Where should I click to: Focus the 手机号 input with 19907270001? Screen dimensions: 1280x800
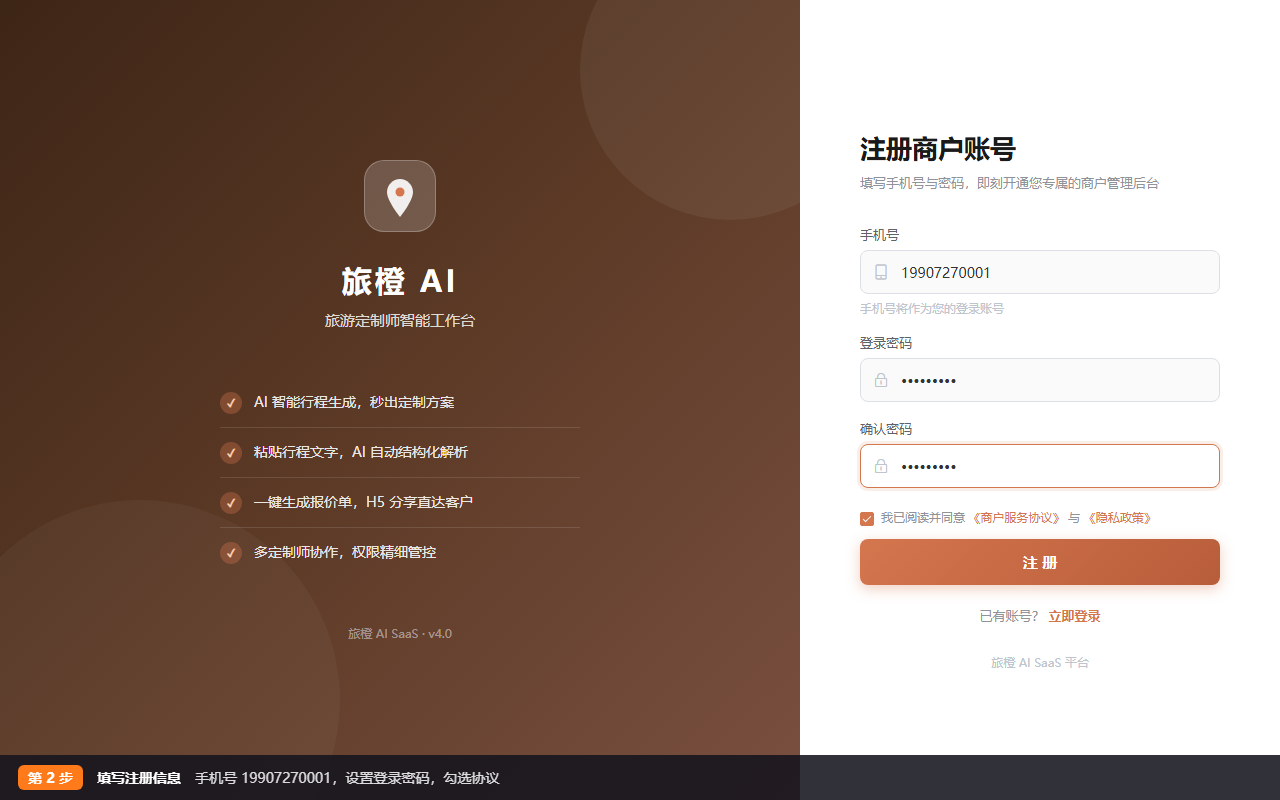(1040, 272)
